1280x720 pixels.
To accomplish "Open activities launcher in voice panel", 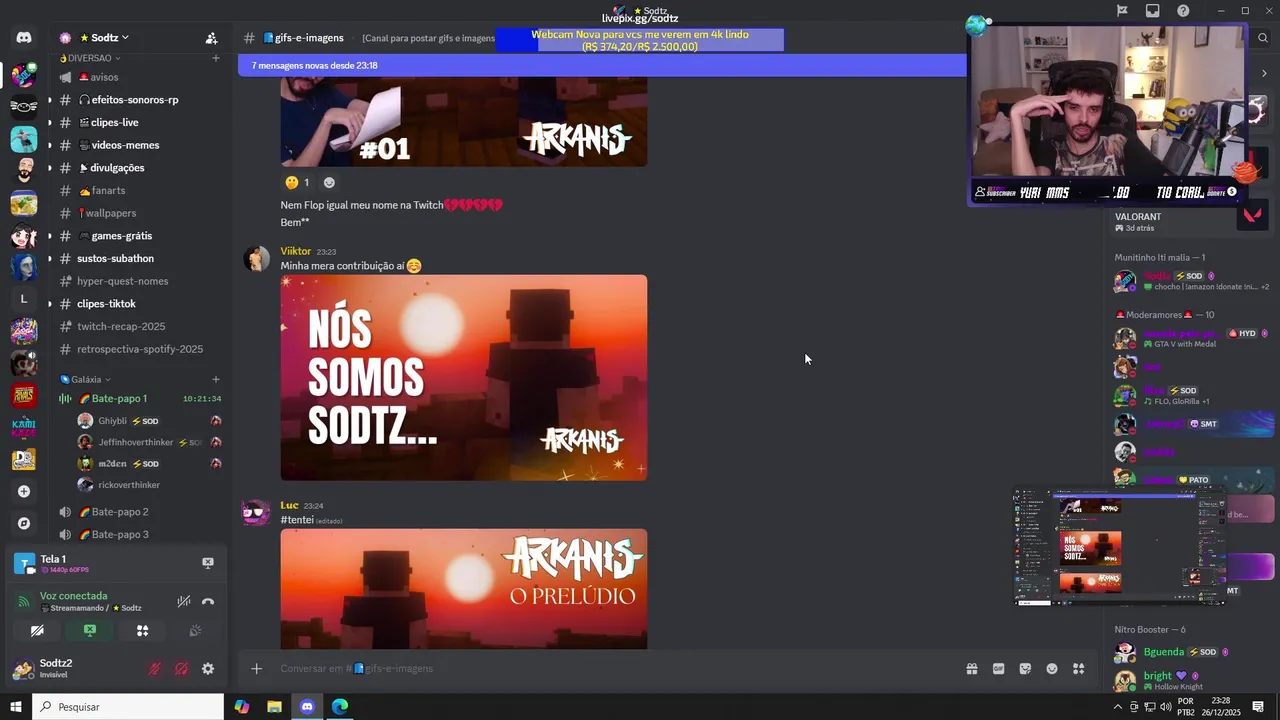I will click(x=142, y=631).
